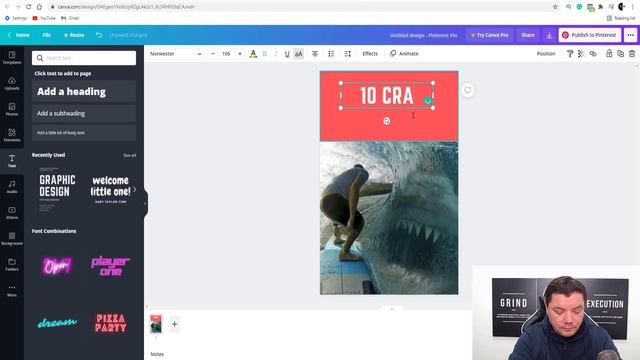
Task: Select the welcome little one text template
Action: tap(111, 189)
